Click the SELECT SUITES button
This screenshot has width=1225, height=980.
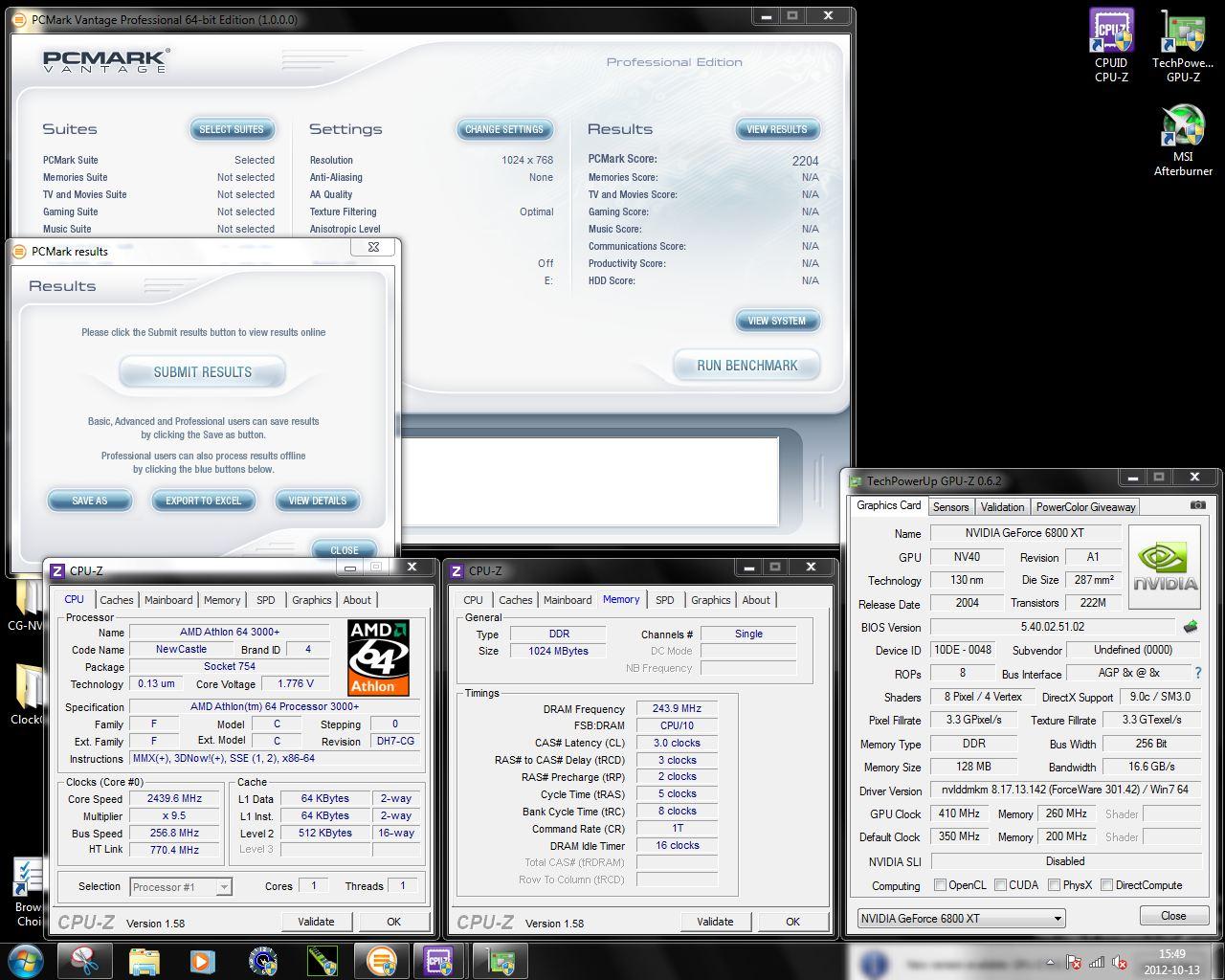click(x=232, y=129)
